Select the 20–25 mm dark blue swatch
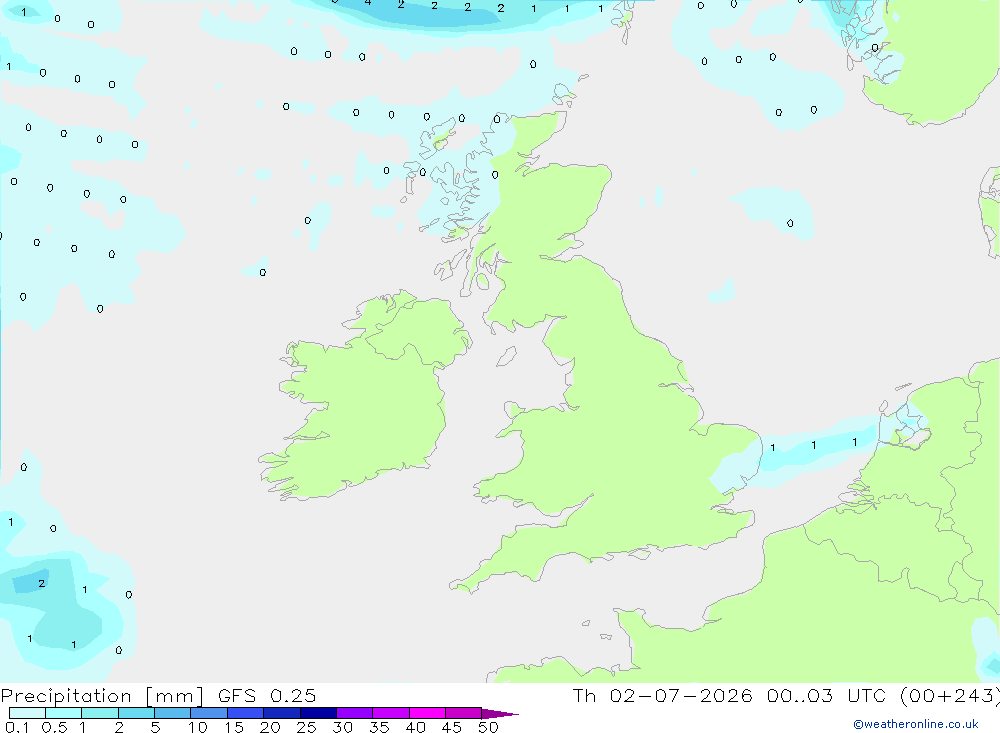Image resolution: width=1000 pixels, height=733 pixels. pos(282,713)
